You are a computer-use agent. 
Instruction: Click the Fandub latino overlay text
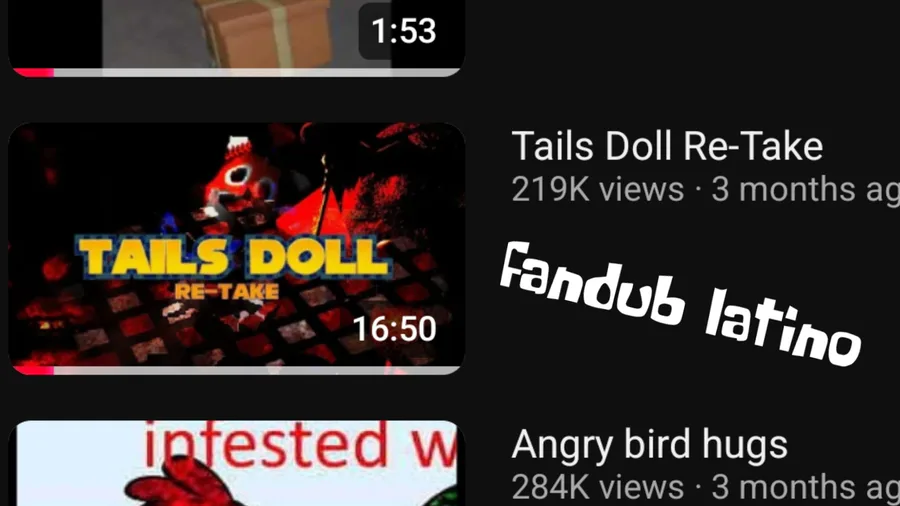tap(681, 303)
